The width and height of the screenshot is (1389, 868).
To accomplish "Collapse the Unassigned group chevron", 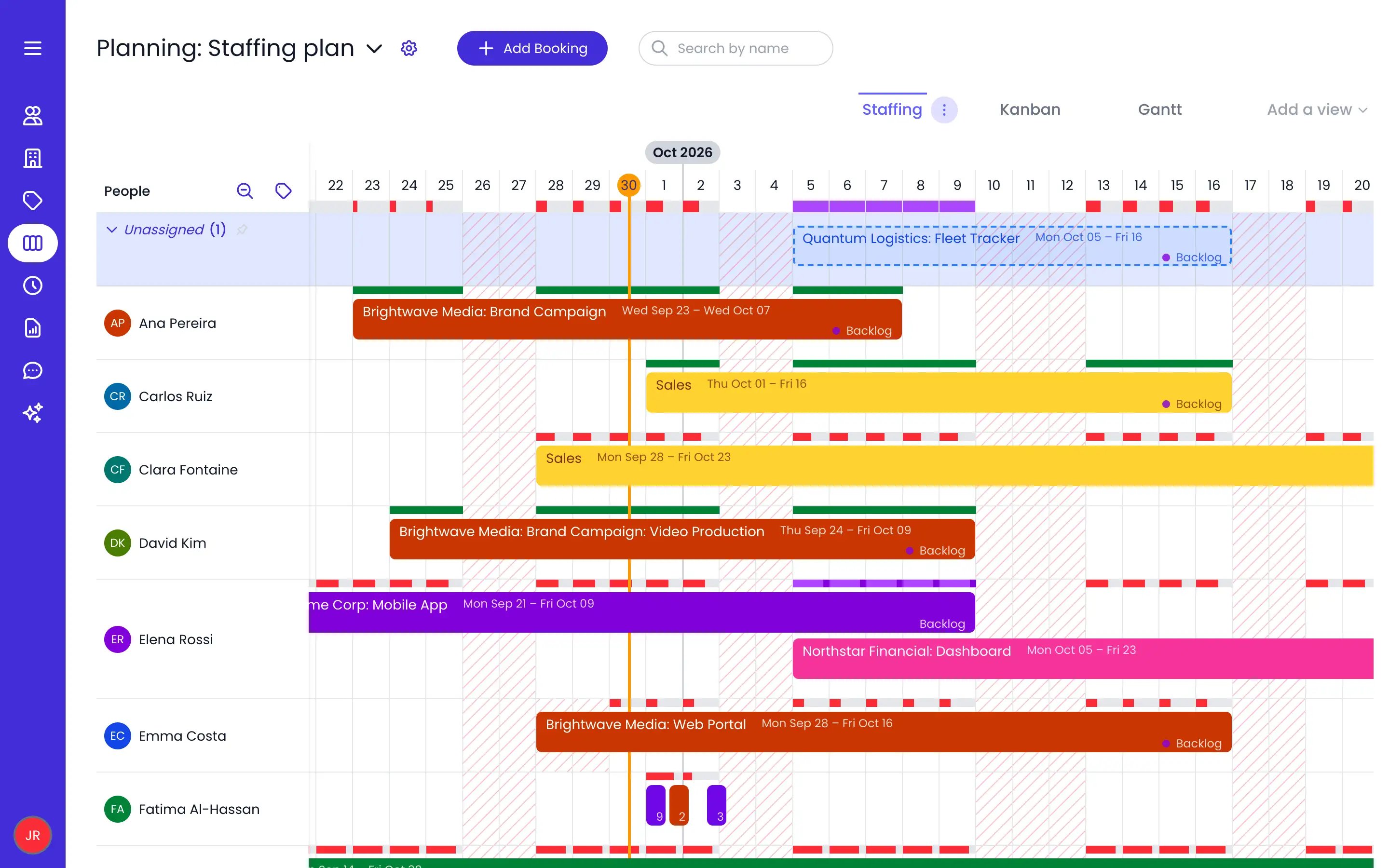I will pos(112,230).
